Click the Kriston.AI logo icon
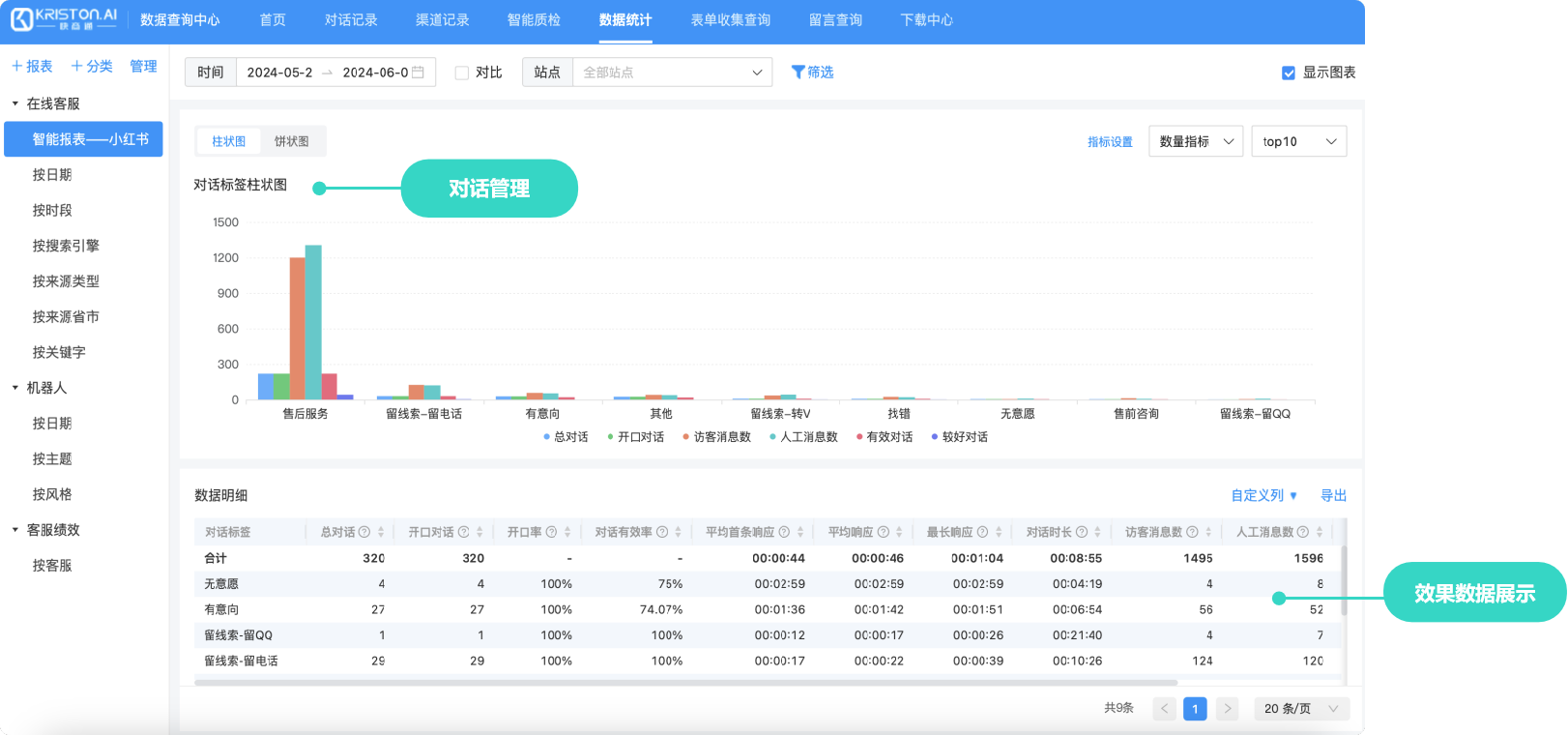The height and width of the screenshot is (735, 1568). tap(21, 19)
